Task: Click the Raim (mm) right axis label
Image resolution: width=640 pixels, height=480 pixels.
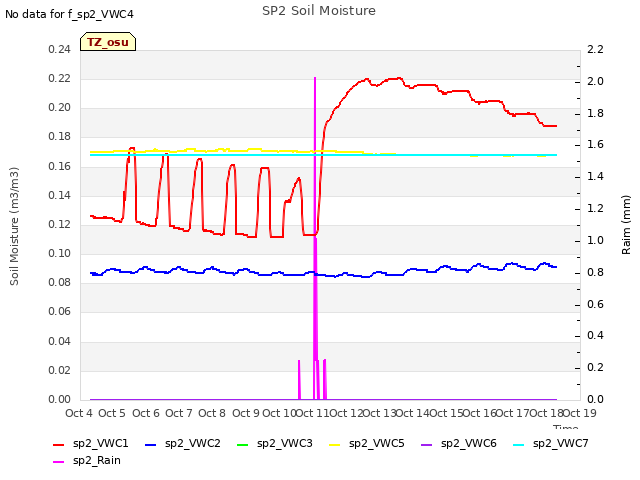Action: click(626, 225)
